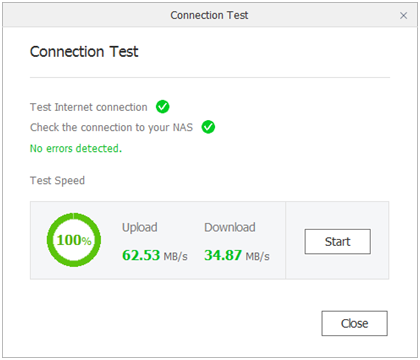Click the Upload label
Image resolution: width=420 pixels, height=360 pixels.
140,227
